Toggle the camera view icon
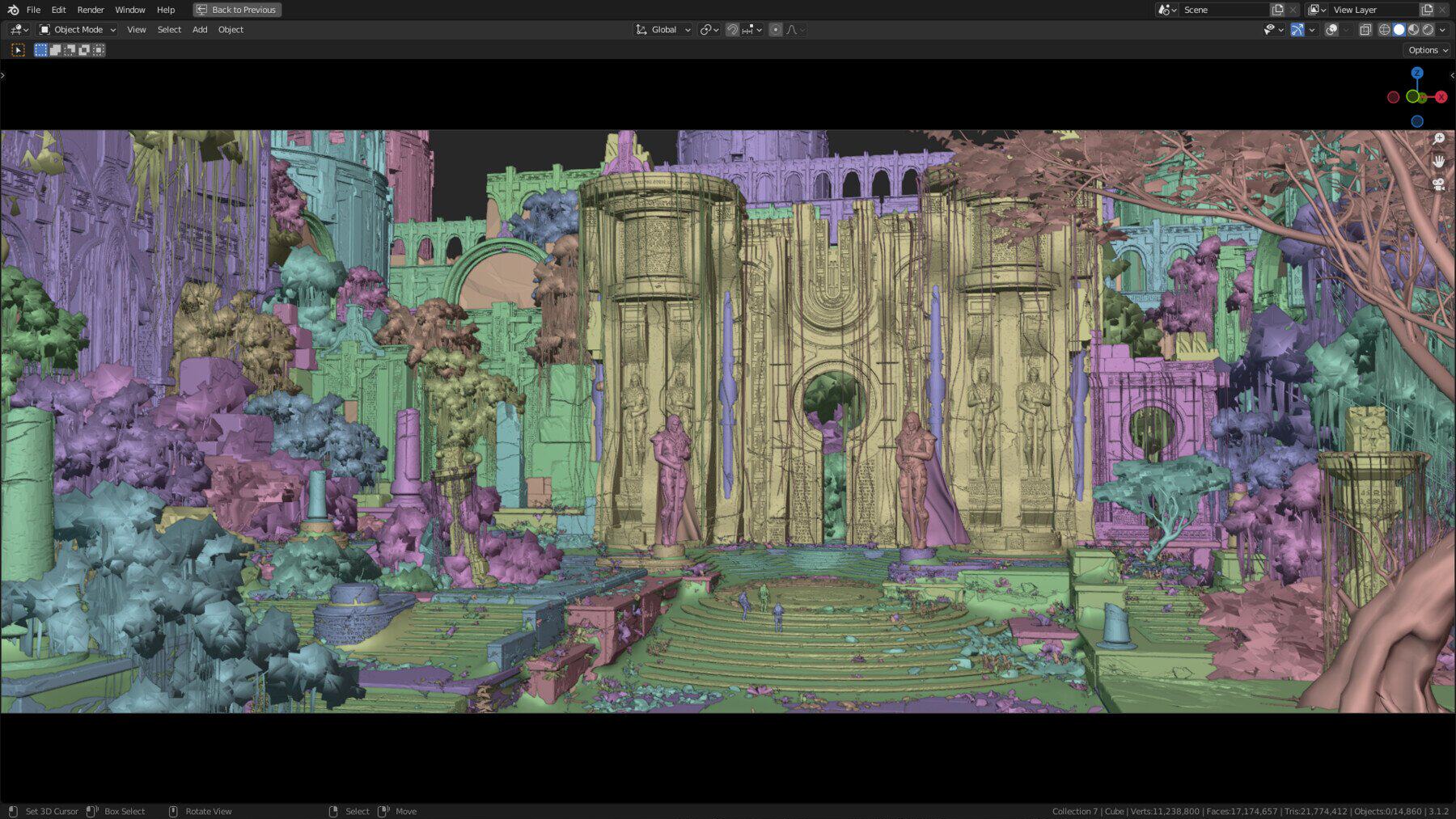1456x819 pixels. click(x=1439, y=184)
